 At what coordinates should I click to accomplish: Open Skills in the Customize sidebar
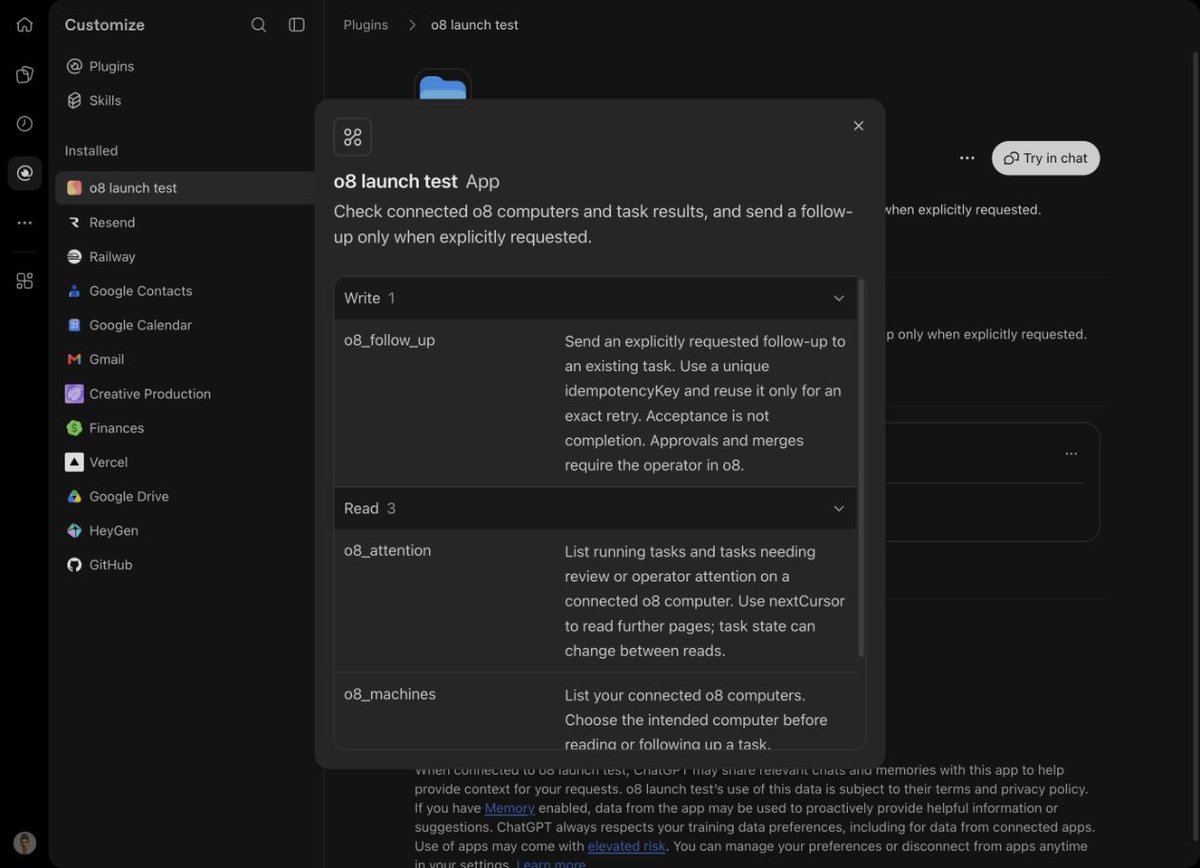tap(94, 100)
